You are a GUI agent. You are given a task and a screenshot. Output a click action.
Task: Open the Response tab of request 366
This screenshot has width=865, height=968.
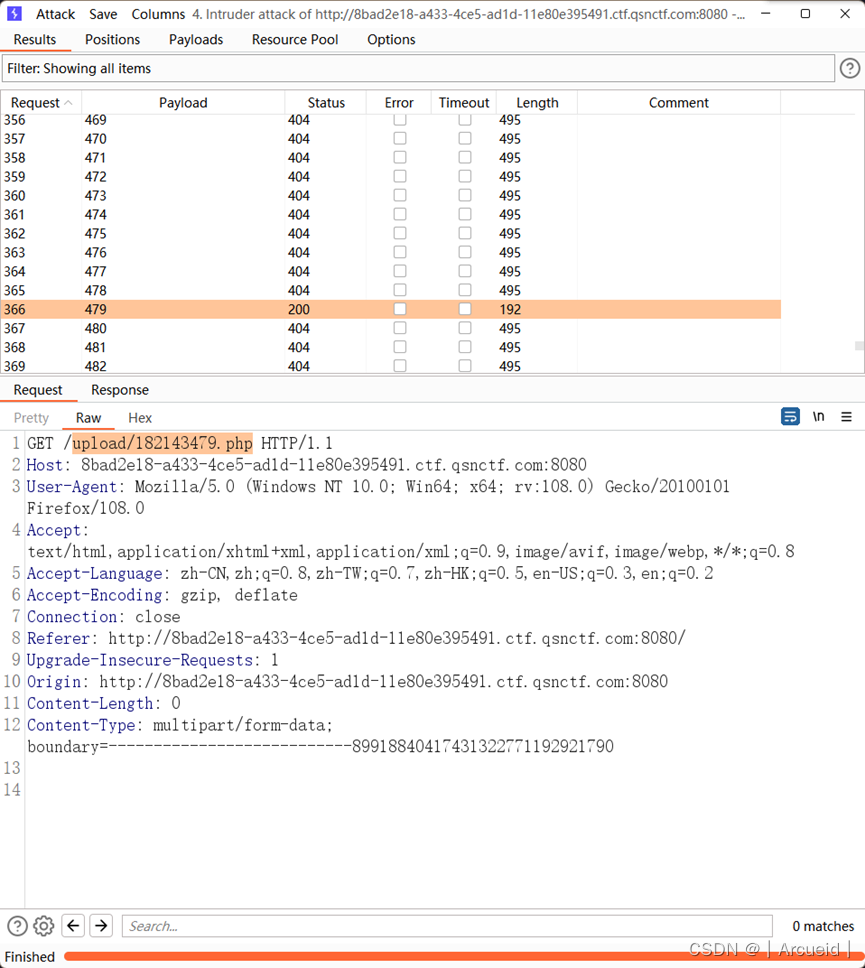pos(119,390)
